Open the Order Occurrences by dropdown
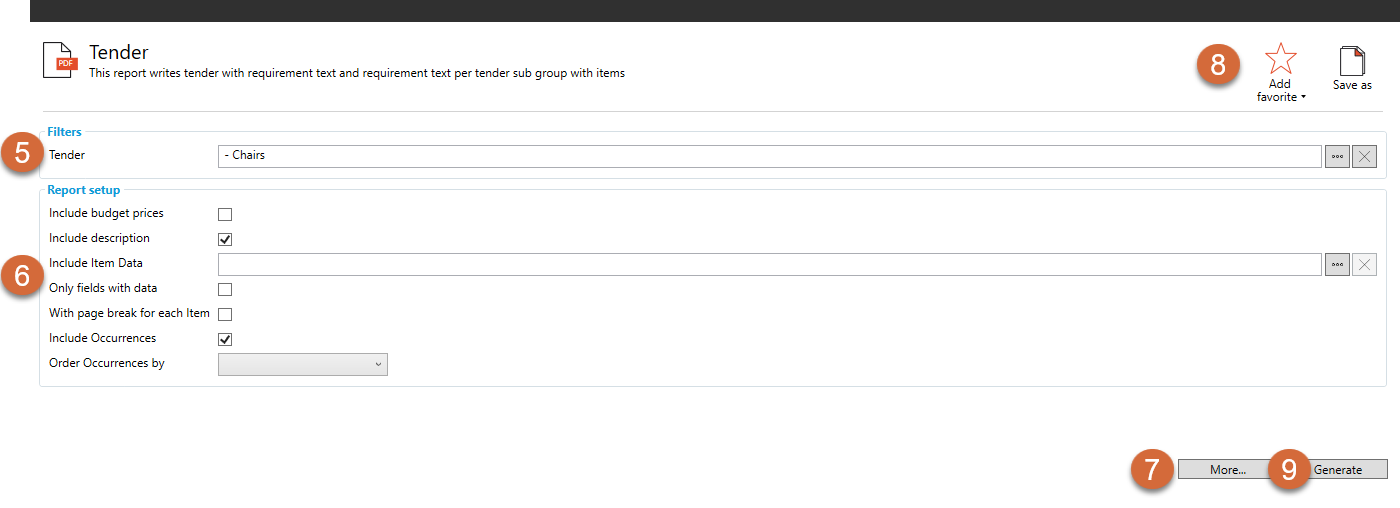This screenshot has height=508, width=1400. coord(302,364)
